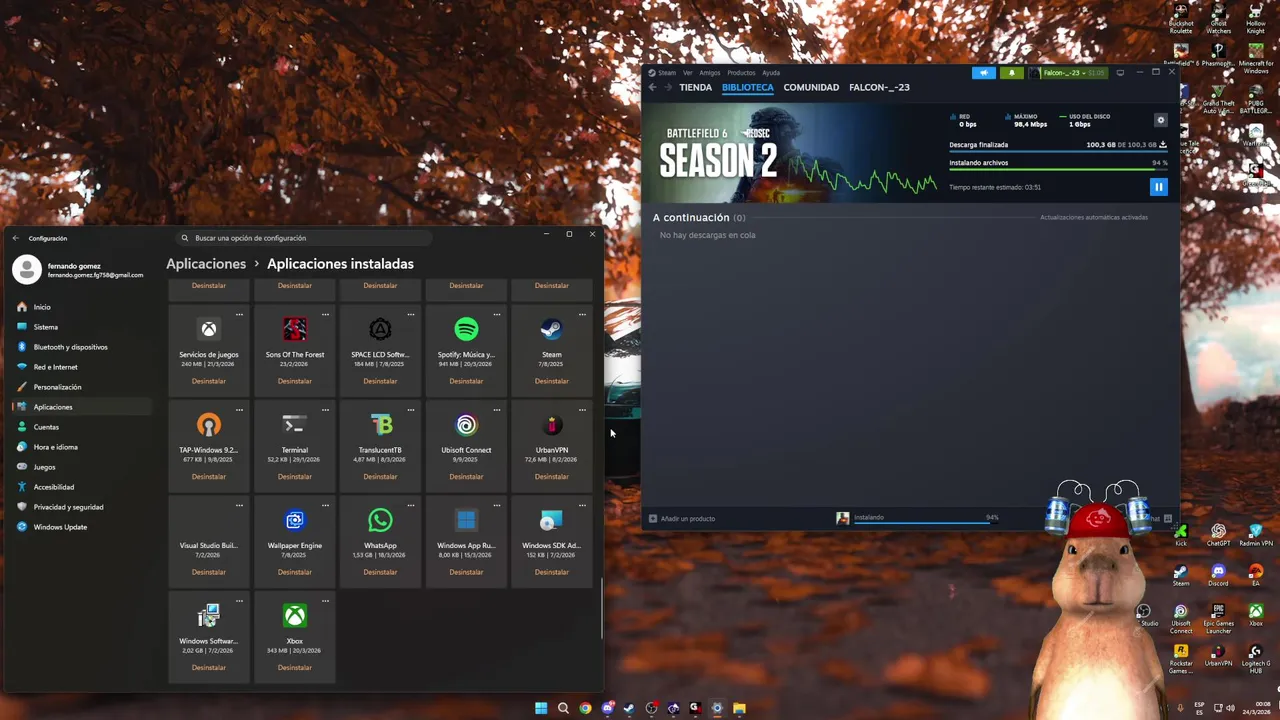Viewport: 1280px width, 720px height.
Task: Open Cuentas in Settings sidebar
Action: pyautogui.click(x=83, y=427)
